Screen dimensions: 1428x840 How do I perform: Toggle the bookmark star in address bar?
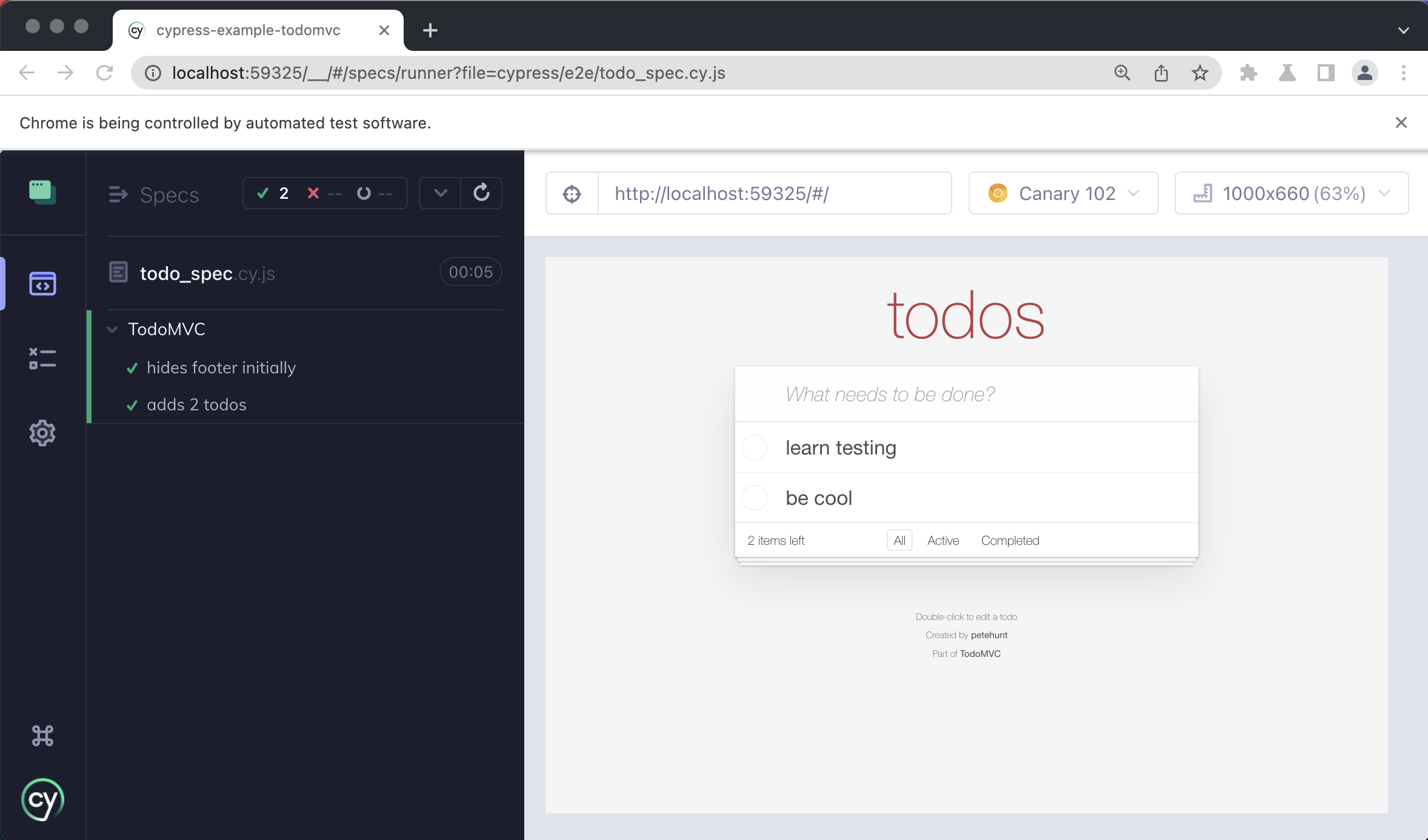coord(1198,73)
